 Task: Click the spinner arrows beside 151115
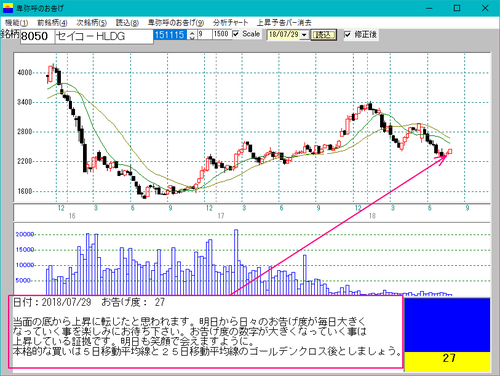(192, 35)
